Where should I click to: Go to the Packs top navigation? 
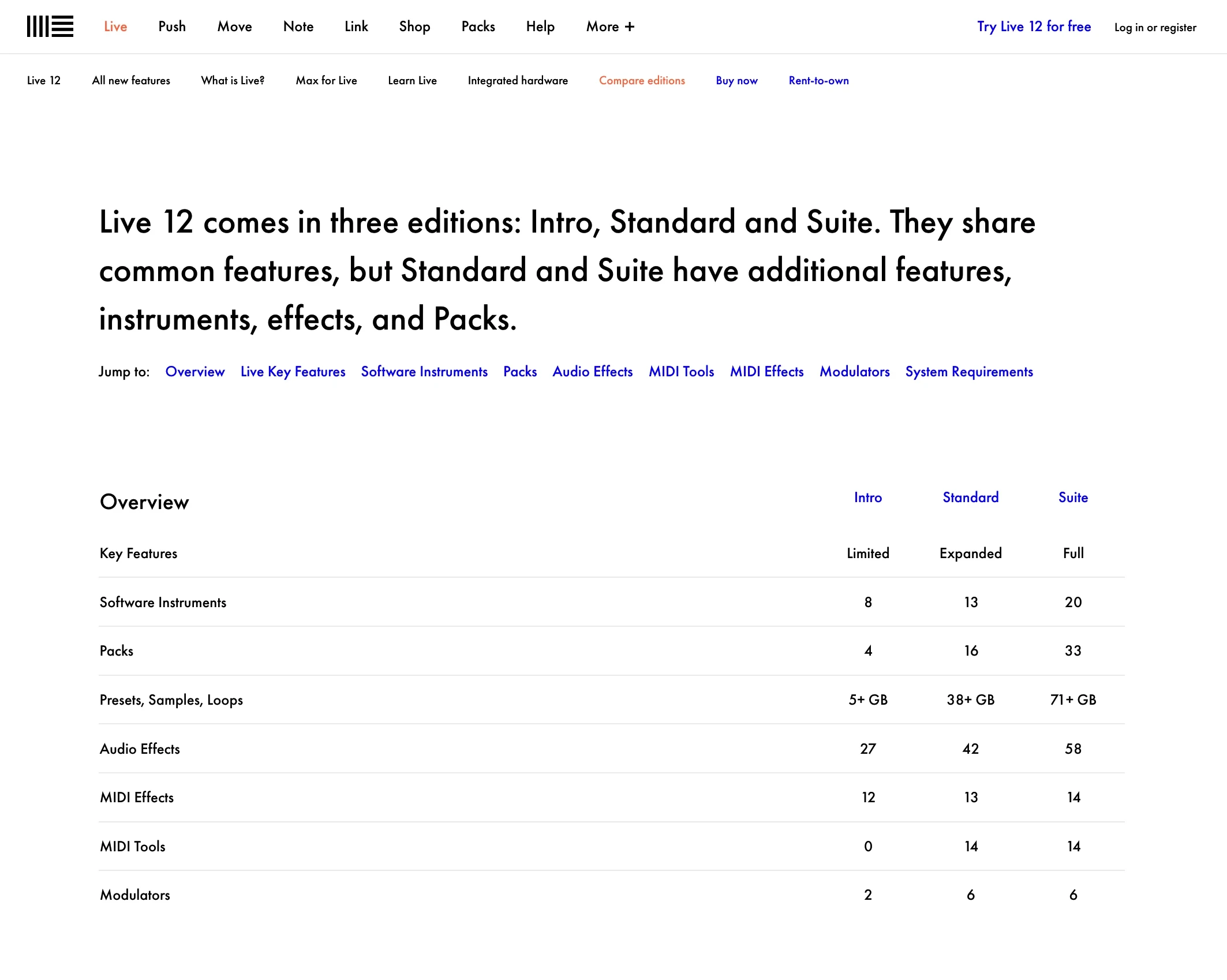click(x=478, y=27)
